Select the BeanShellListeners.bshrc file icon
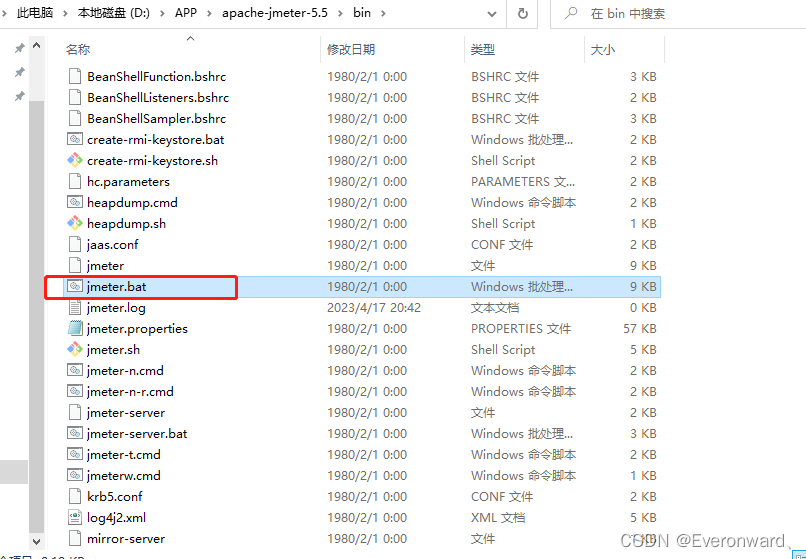The image size is (806, 559). pos(75,98)
